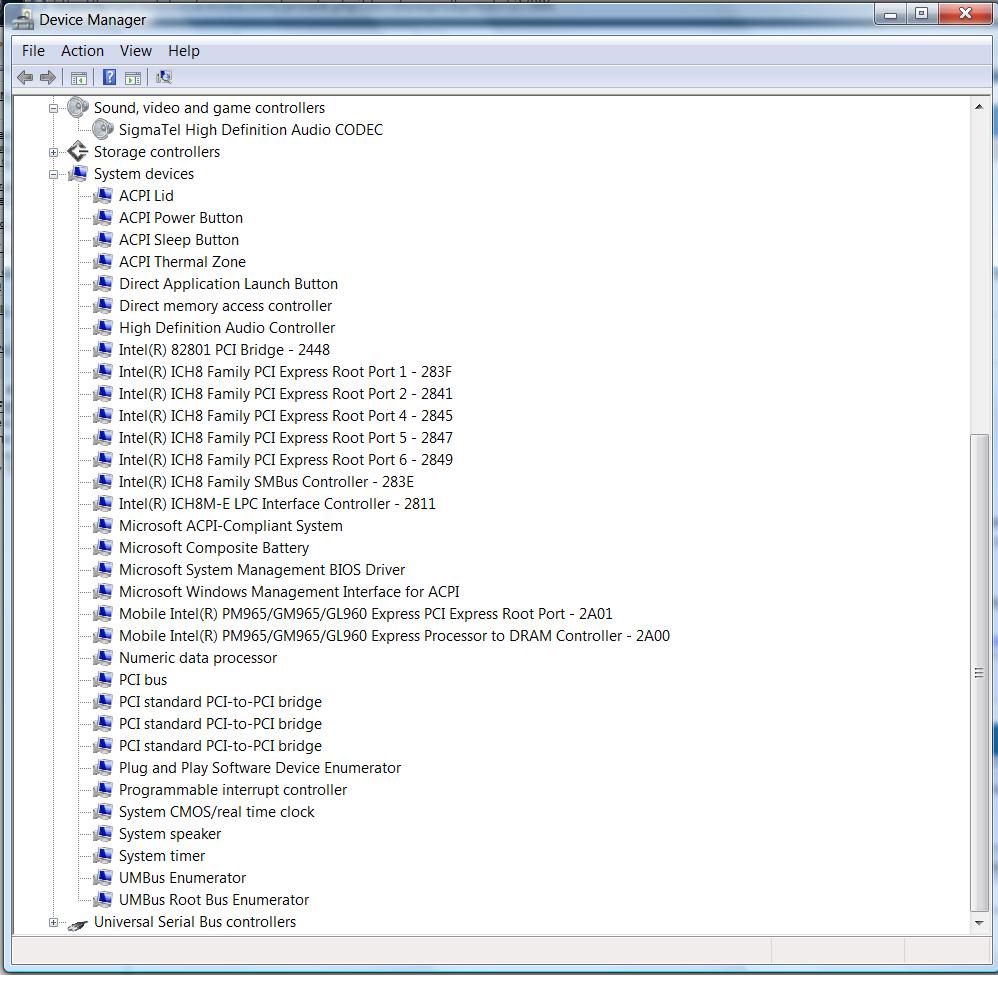998x1000 pixels.
Task: Click the icon next to Microsoft Composite Battery
Action: [103, 548]
